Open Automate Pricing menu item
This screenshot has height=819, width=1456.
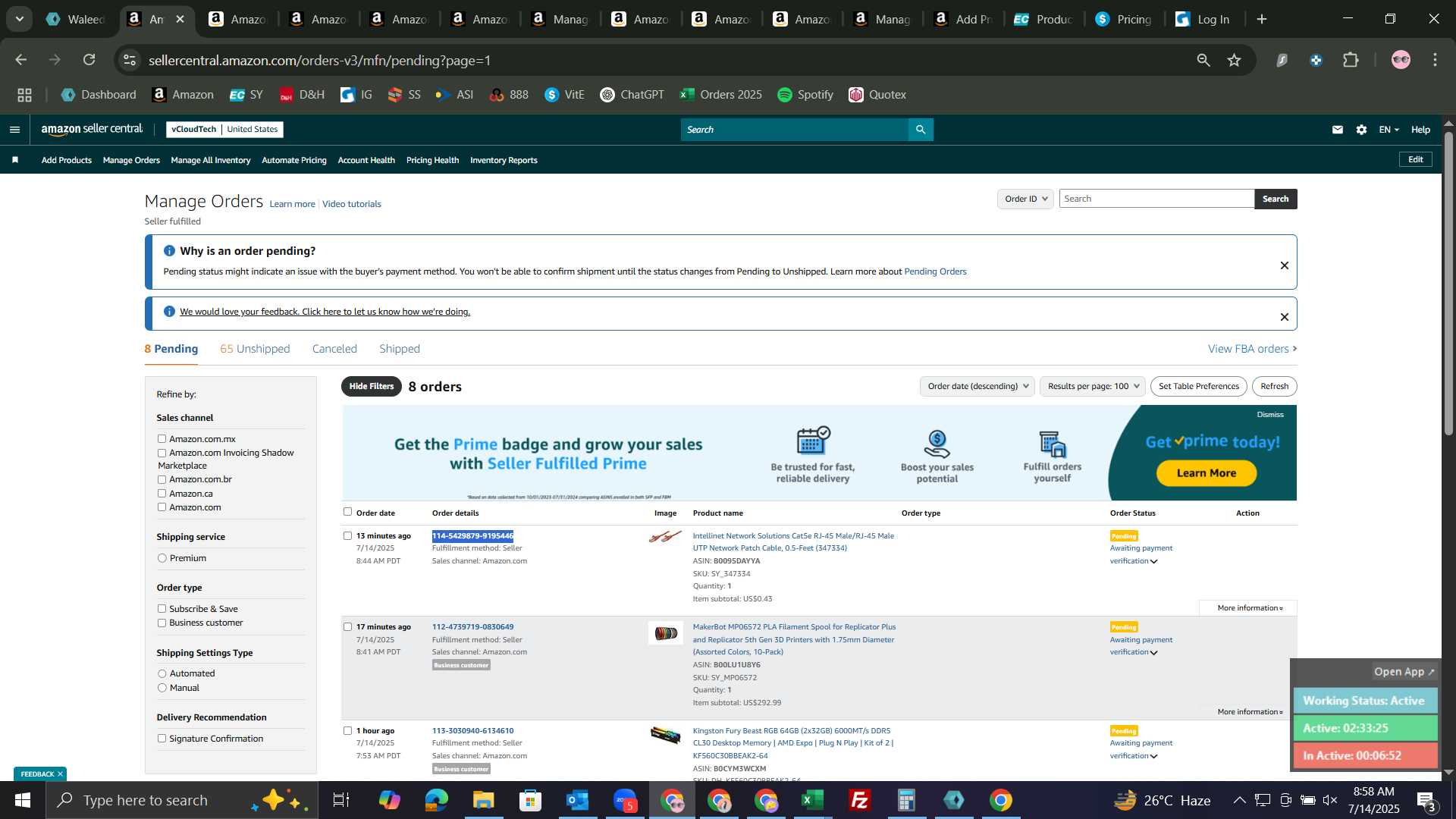click(294, 160)
